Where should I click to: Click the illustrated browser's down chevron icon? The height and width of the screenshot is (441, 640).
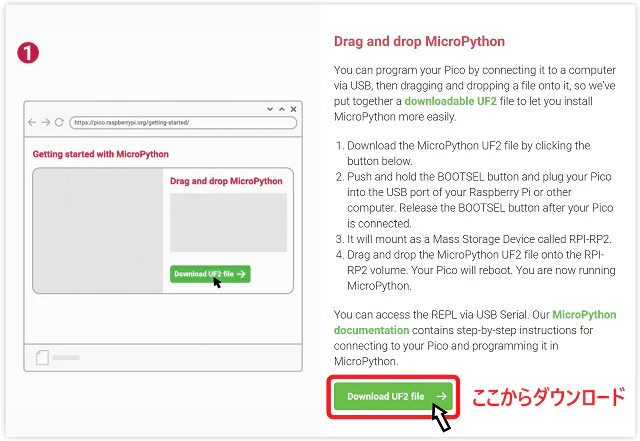270,109
